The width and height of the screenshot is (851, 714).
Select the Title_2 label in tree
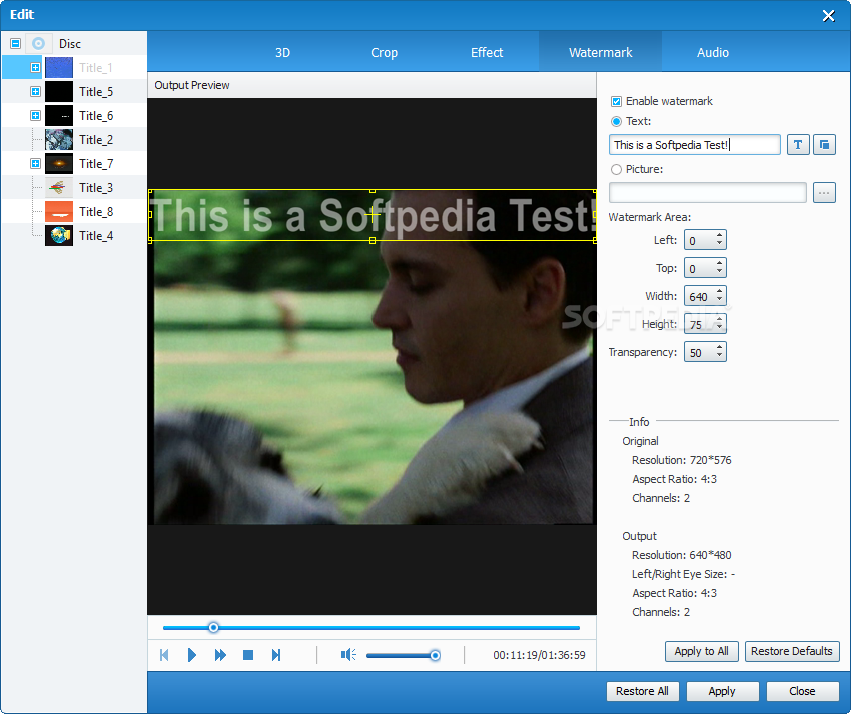point(96,139)
